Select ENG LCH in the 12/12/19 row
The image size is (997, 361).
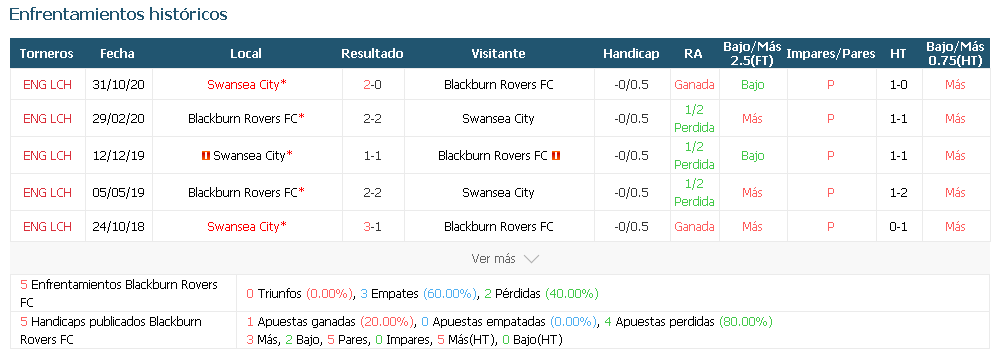tap(47, 155)
